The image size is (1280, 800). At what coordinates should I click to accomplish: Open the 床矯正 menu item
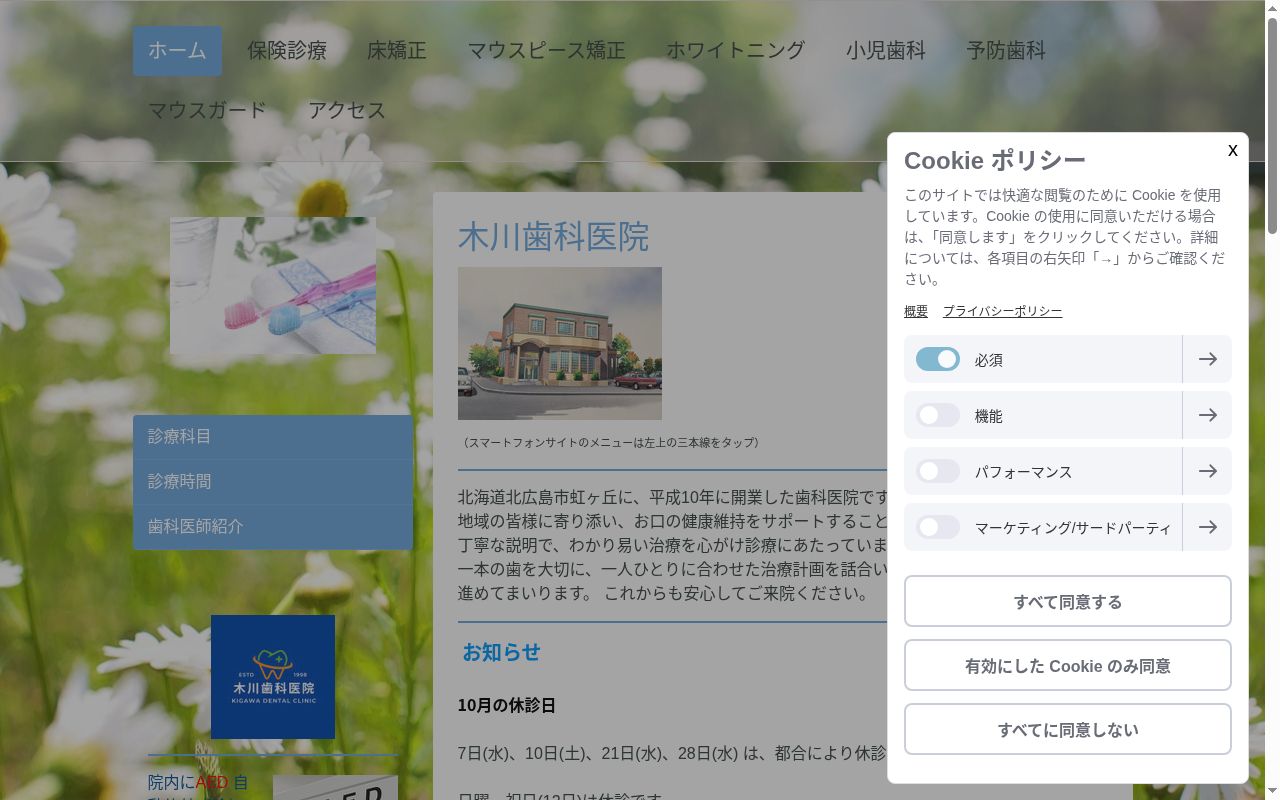click(x=397, y=51)
